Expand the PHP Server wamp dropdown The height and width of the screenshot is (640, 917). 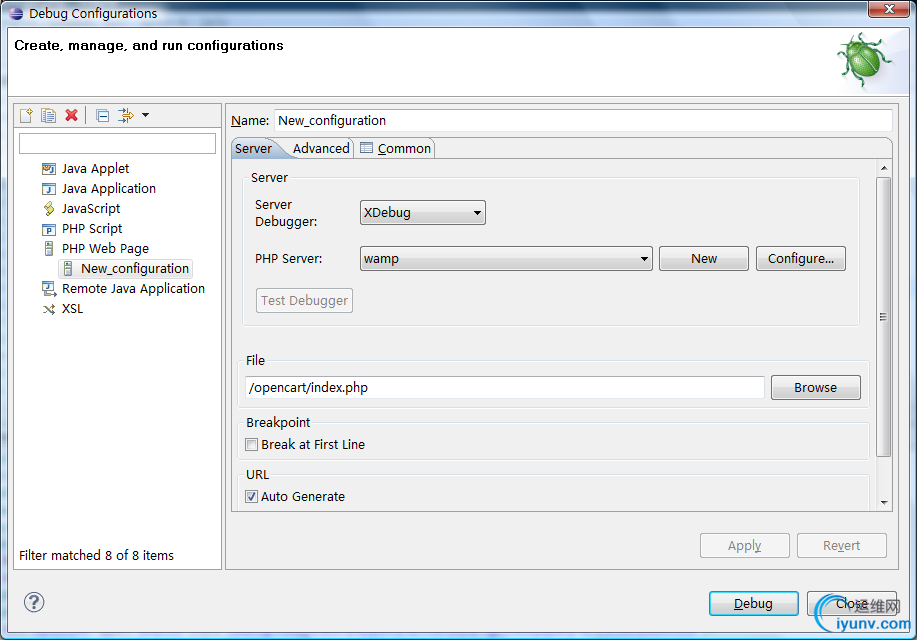coord(506,259)
